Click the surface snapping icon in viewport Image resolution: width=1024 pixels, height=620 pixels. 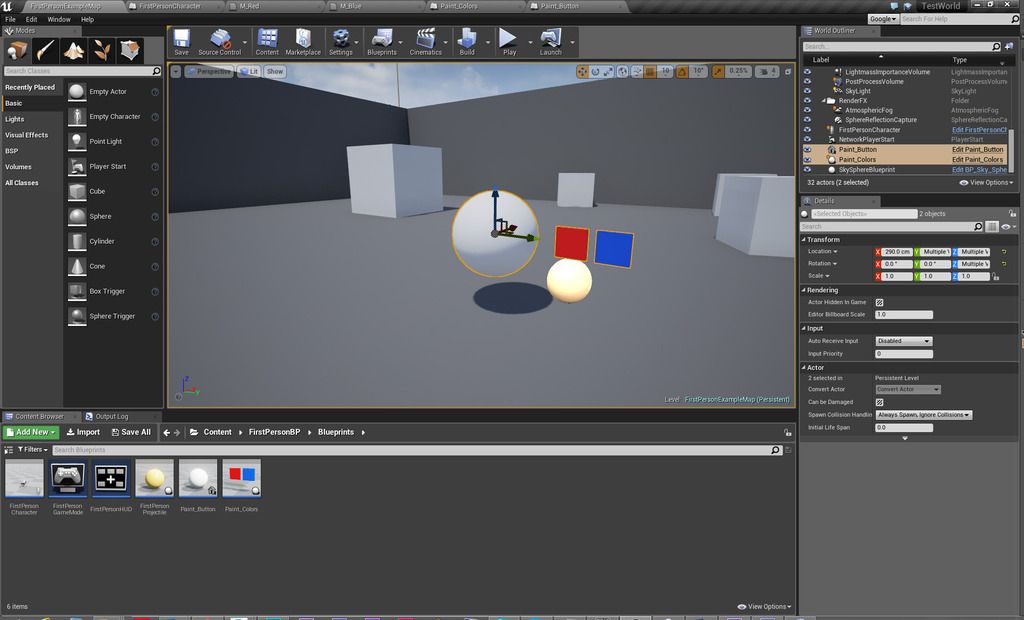pyautogui.click(x=637, y=71)
